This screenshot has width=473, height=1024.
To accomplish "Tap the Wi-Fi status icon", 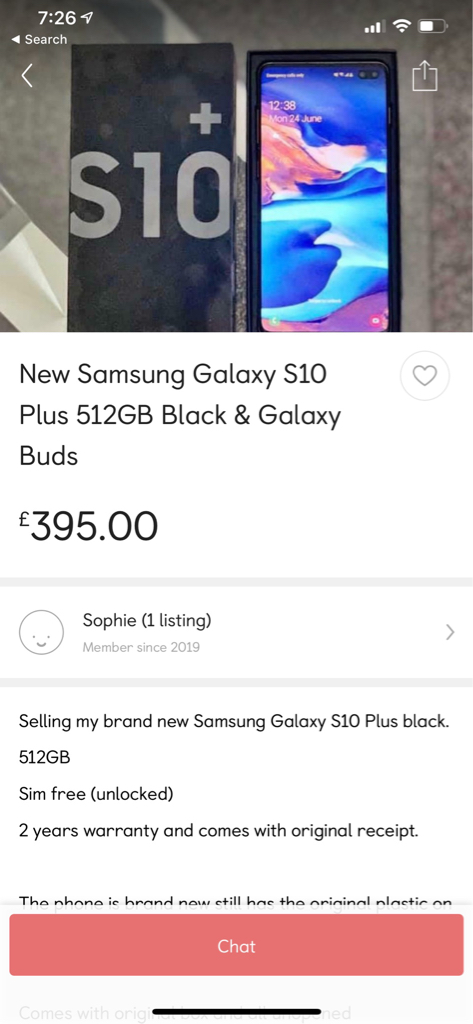I will (x=402, y=27).
